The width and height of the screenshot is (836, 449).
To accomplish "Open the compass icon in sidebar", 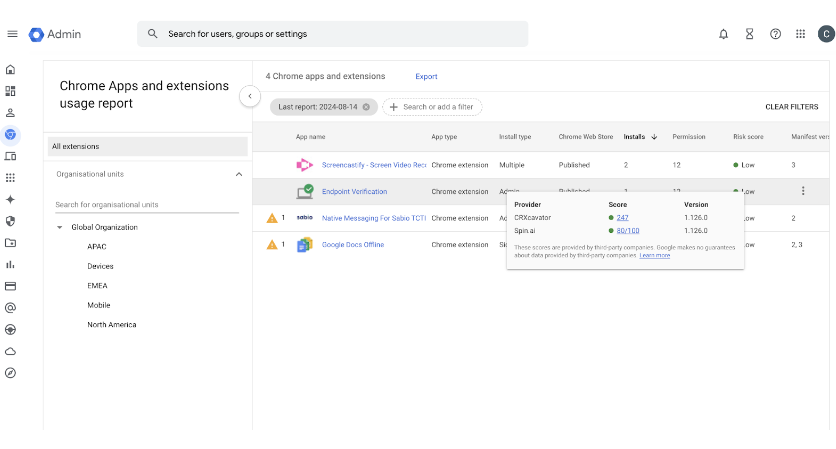I will pos(10,373).
